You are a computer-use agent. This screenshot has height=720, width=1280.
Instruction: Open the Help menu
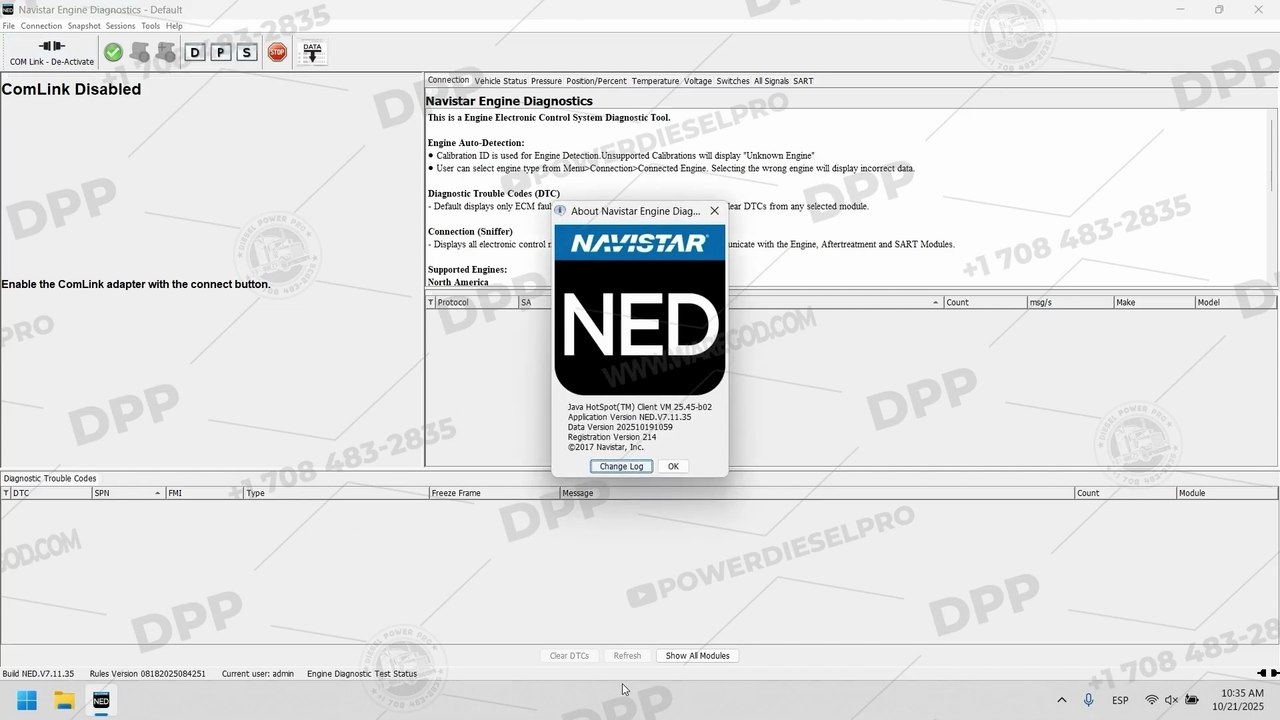[x=174, y=26]
